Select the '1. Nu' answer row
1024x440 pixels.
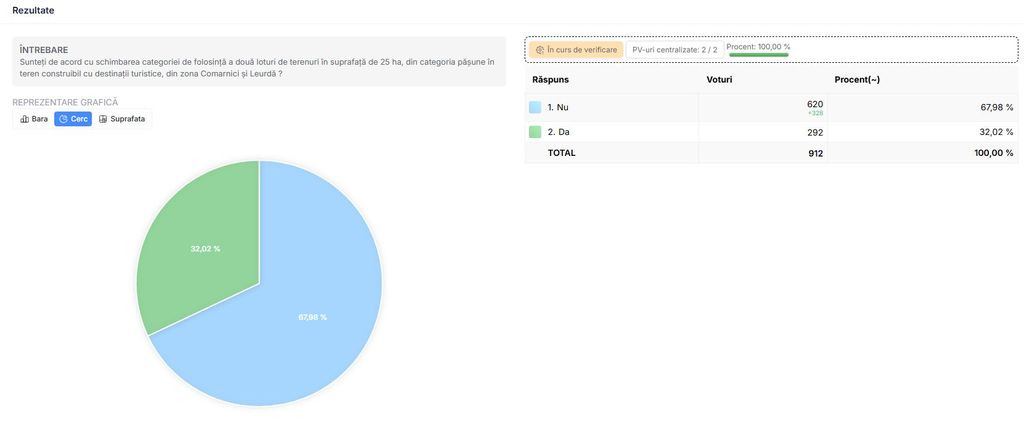coord(771,107)
